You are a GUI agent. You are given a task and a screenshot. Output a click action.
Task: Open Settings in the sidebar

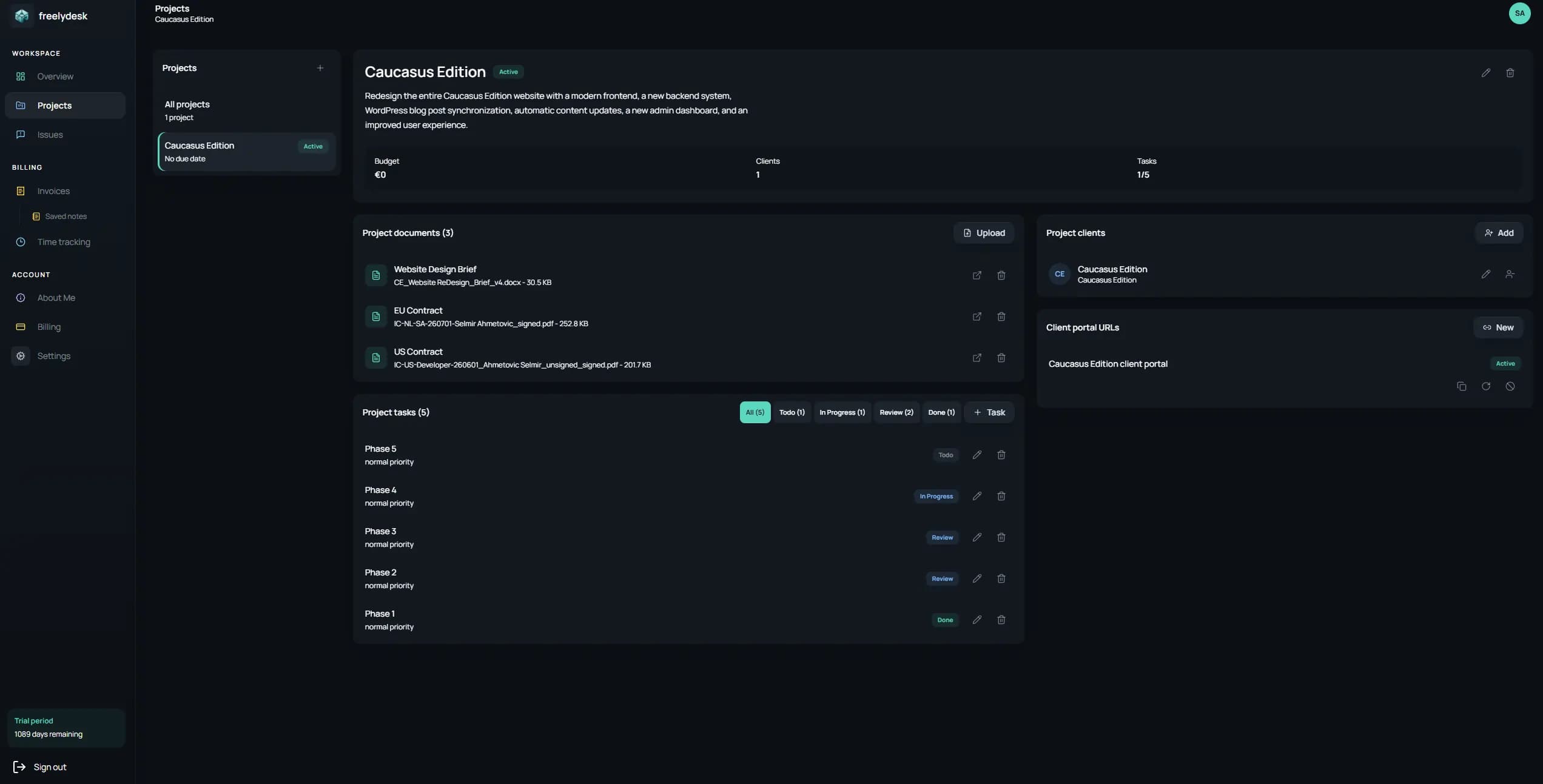pyautogui.click(x=65, y=356)
